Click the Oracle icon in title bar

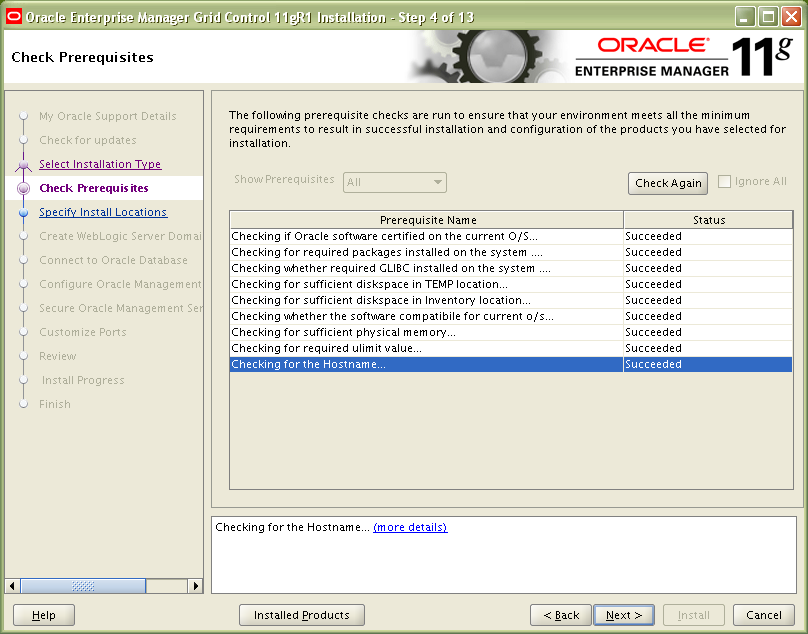(13, 16)
